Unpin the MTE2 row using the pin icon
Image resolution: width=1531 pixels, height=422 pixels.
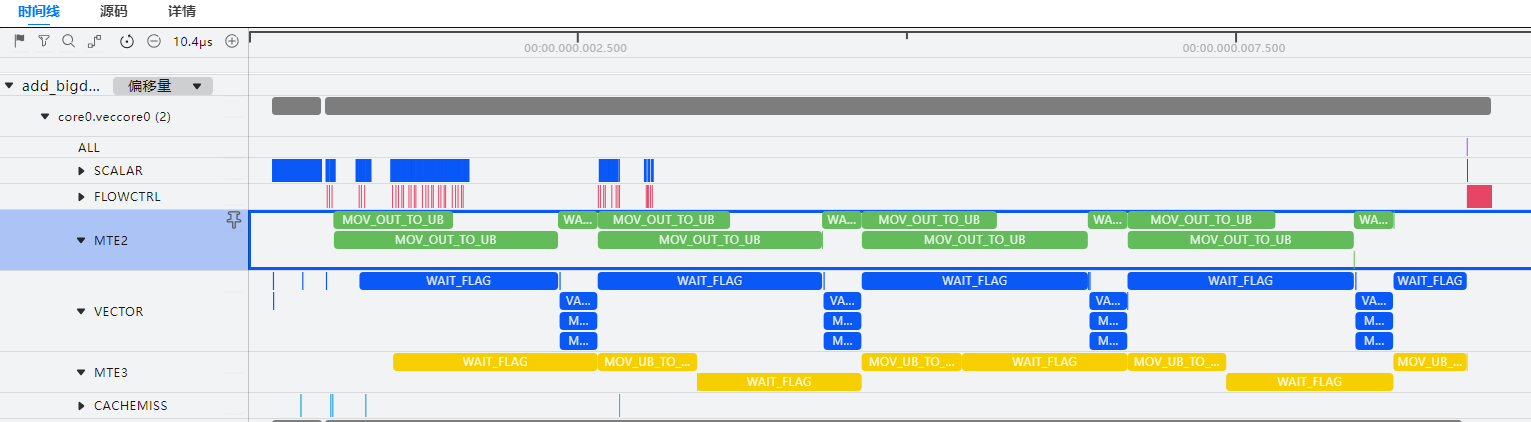234,219
